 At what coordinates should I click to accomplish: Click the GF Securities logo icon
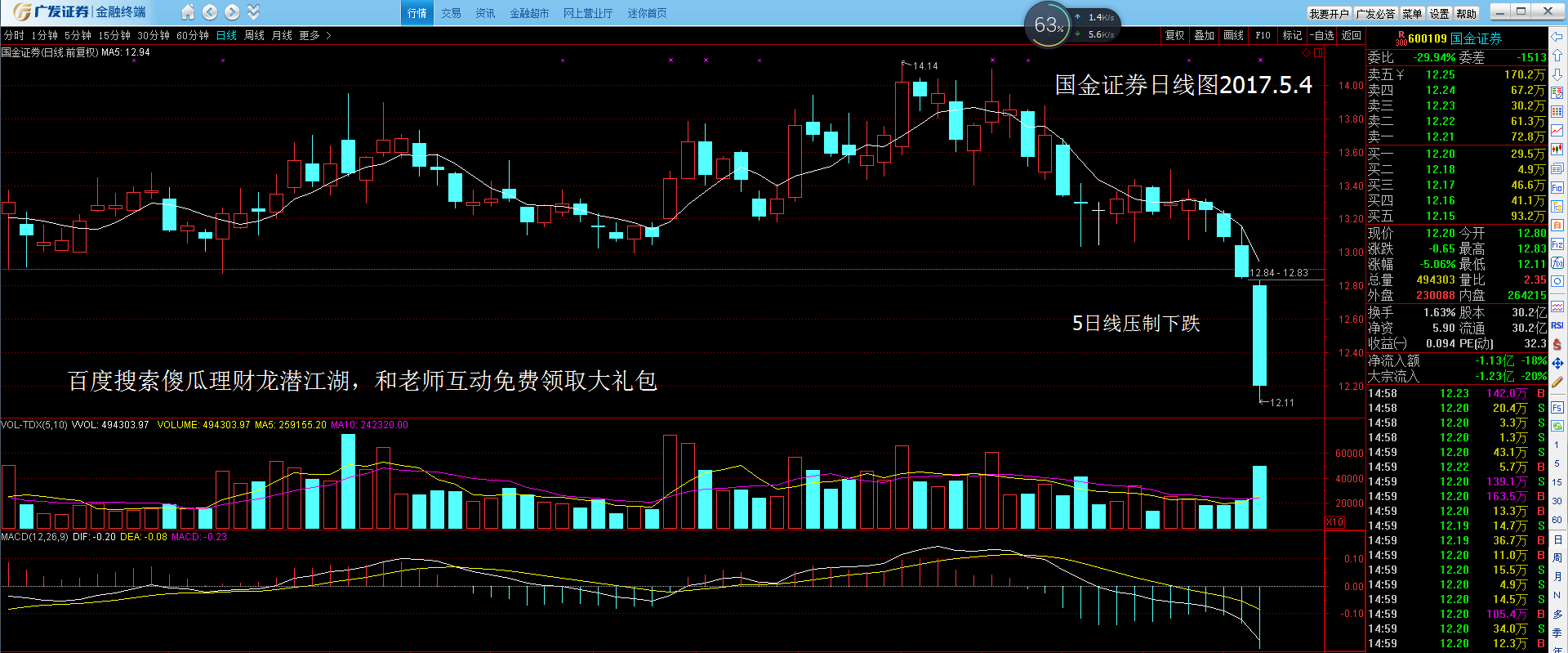[22, 12]
